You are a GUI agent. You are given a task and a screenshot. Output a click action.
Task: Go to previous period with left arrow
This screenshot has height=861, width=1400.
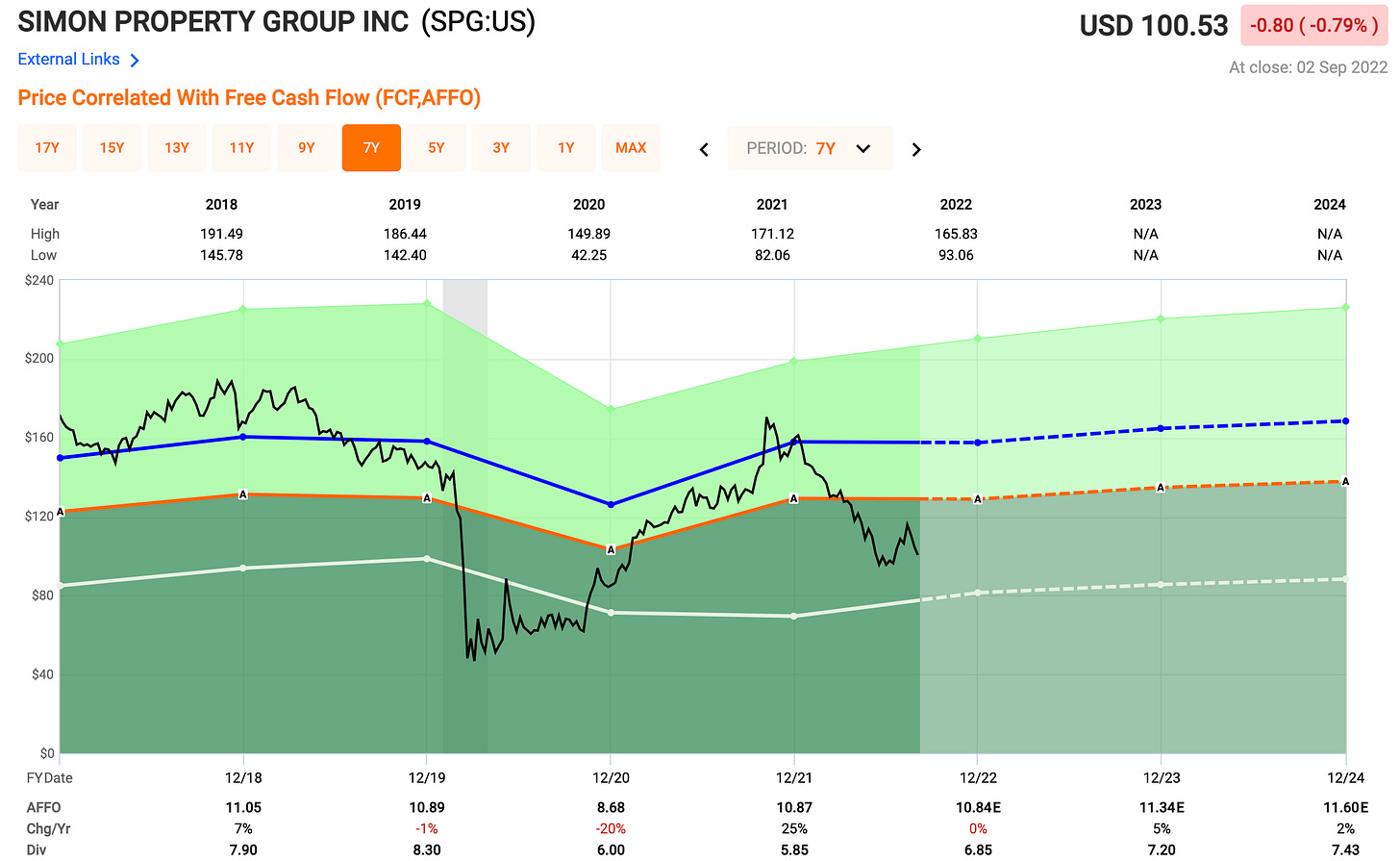pyautogui.click(x=704, y=149)
